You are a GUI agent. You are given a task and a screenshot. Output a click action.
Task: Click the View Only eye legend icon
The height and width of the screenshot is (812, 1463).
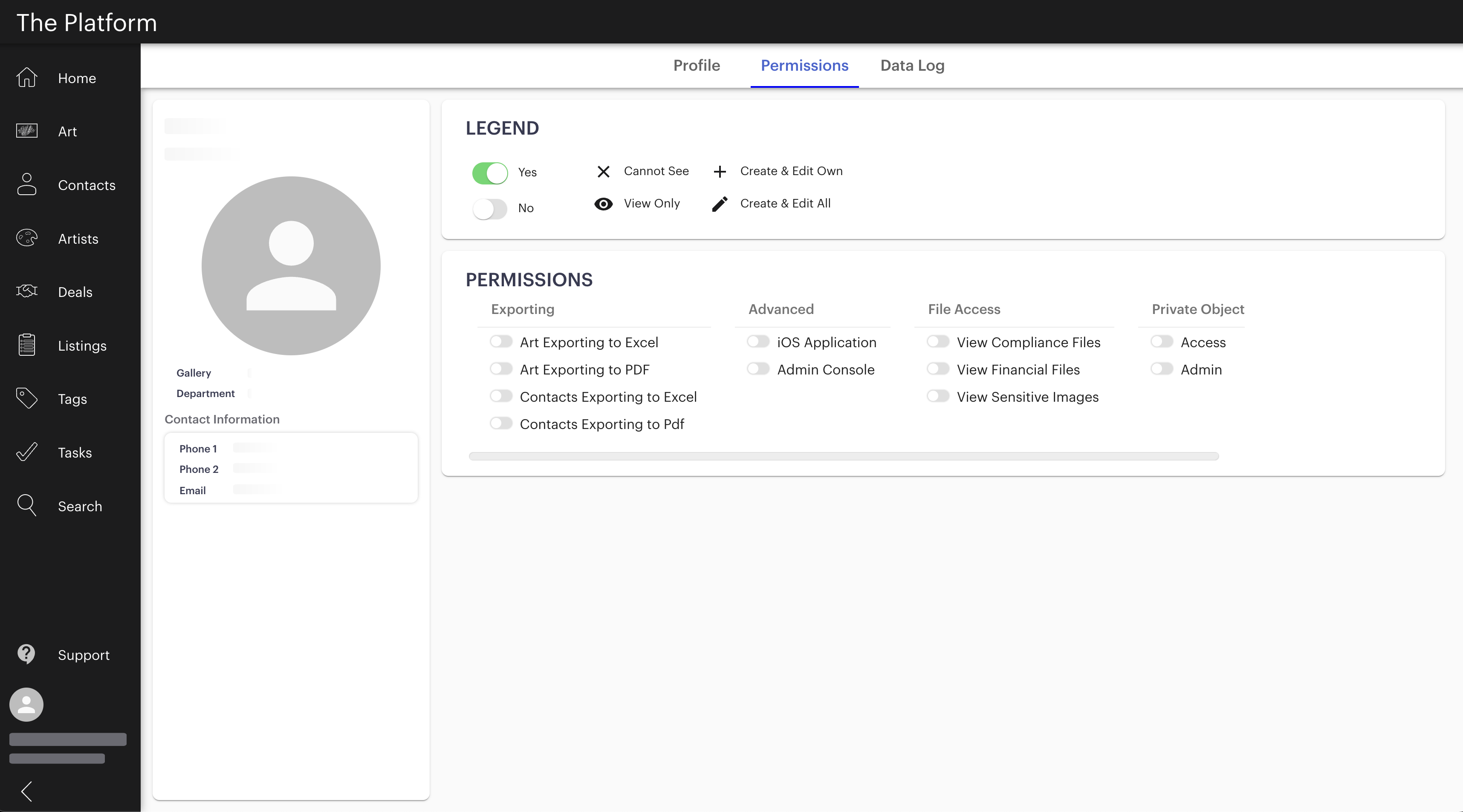click(604, 204)
